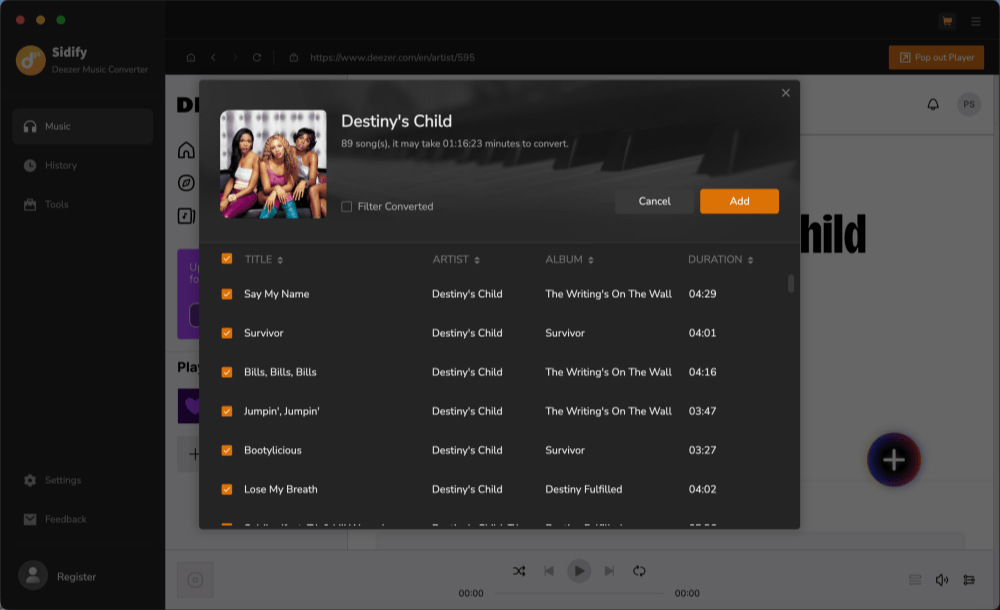Open the hamburger menu at top right

coord(976,21)
